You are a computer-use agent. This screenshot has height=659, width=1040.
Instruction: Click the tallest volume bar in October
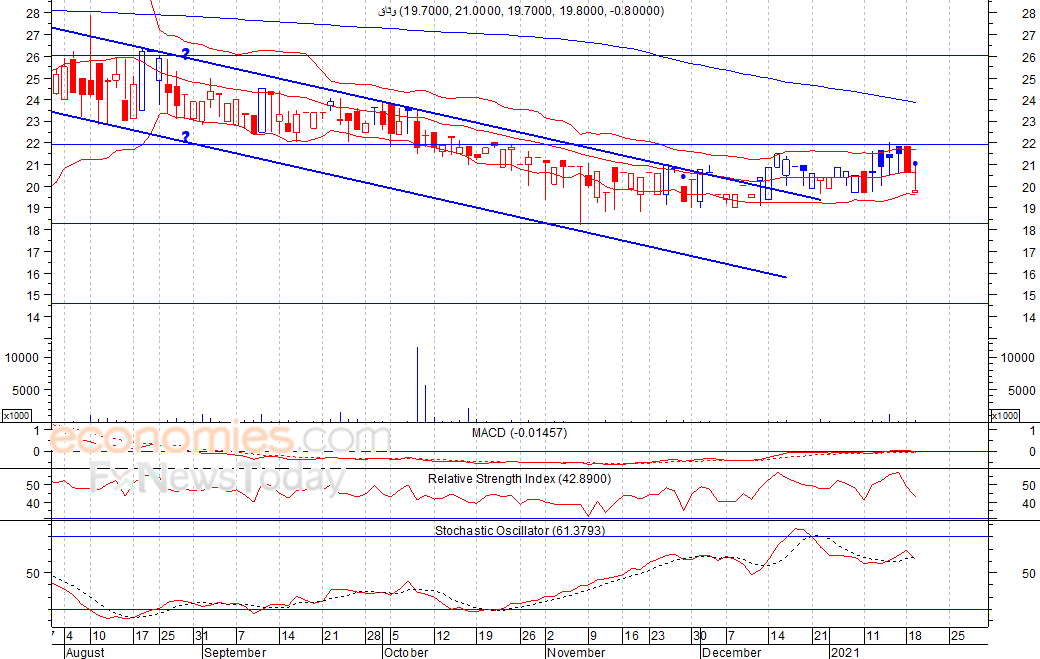[x=417, y=385]
